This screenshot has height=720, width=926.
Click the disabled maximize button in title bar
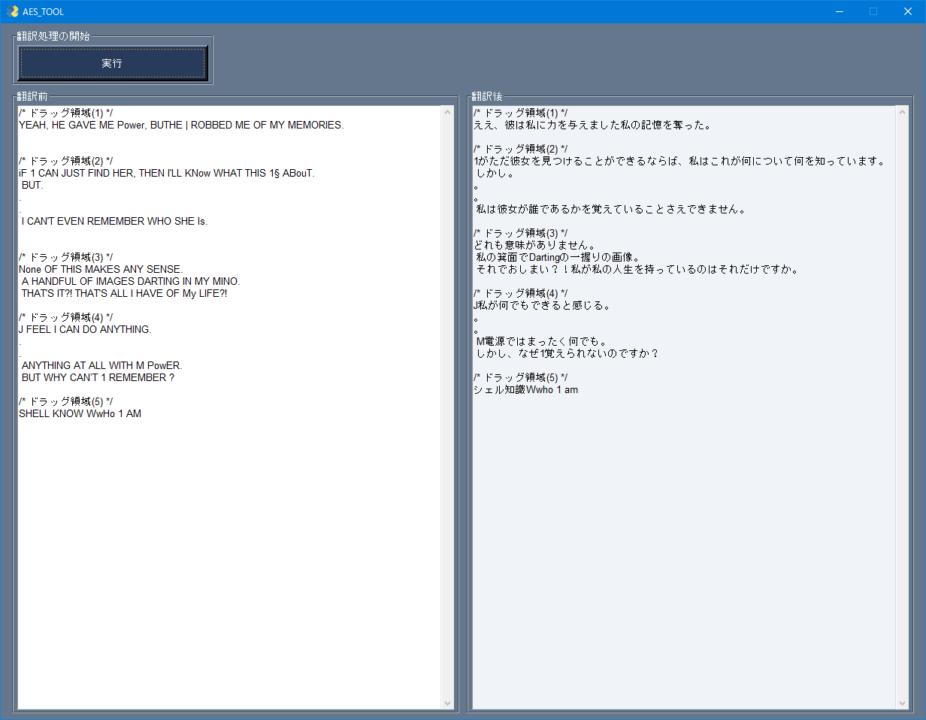(x=873, y=11)
